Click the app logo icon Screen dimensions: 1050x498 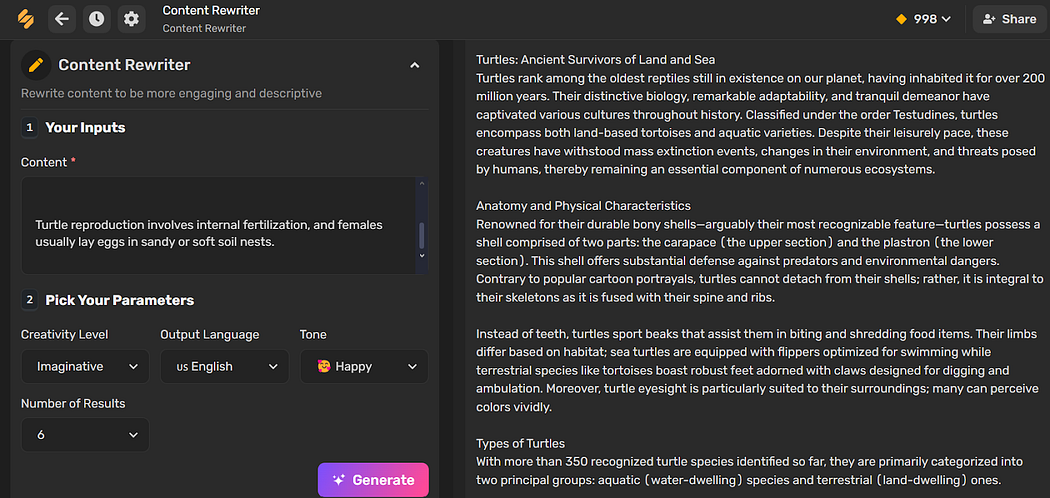coord(25,19)
